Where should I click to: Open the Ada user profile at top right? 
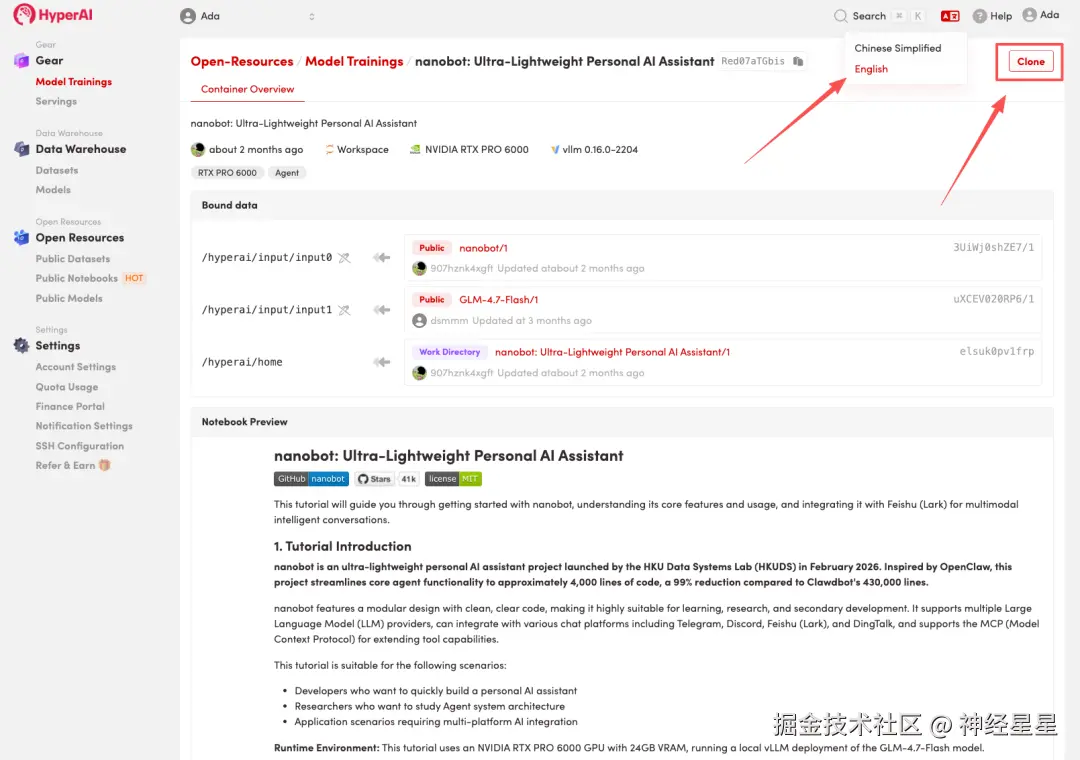click(x=1041, y=14)
